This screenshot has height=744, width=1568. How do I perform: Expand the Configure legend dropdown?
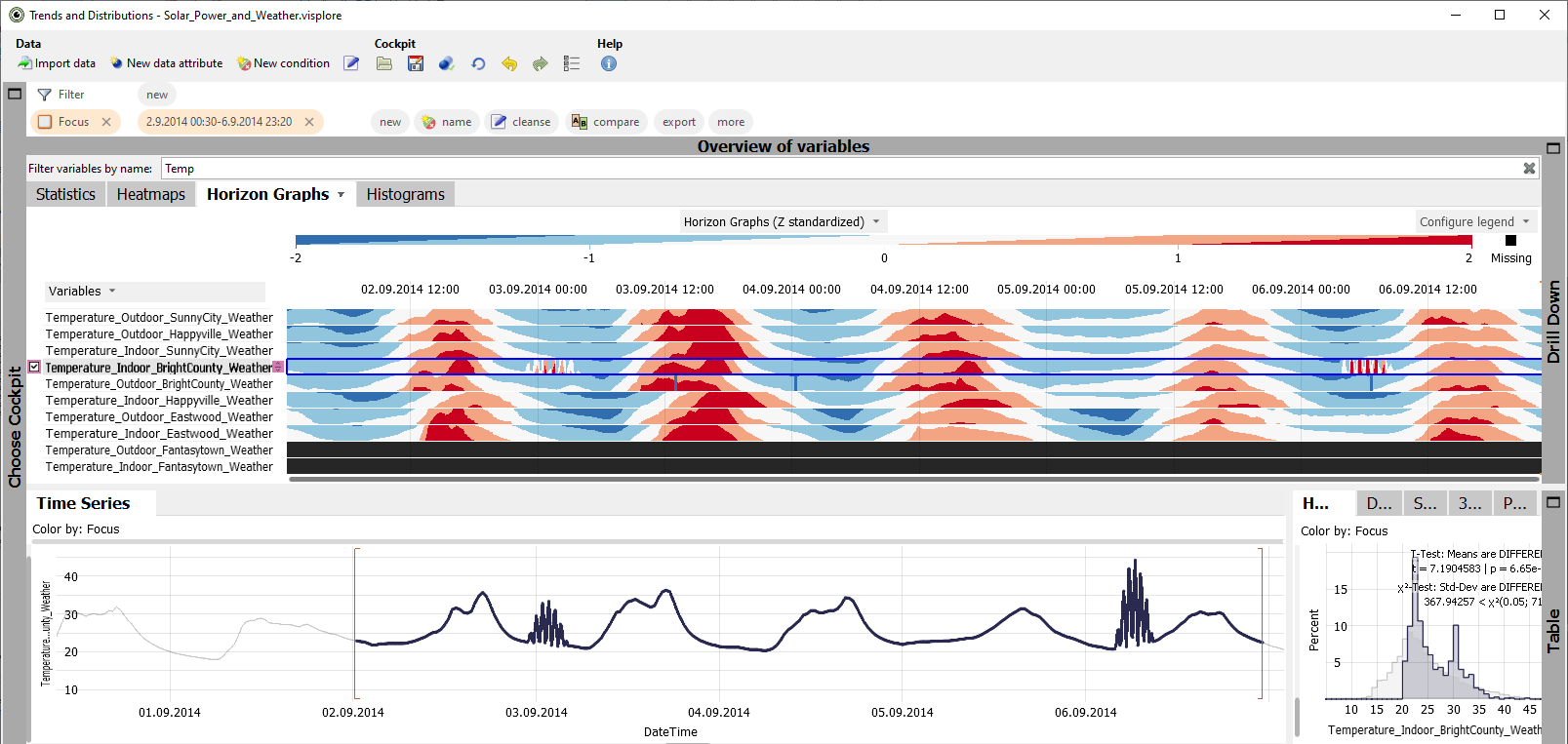pyautogui.click(x=1474, y=221)
